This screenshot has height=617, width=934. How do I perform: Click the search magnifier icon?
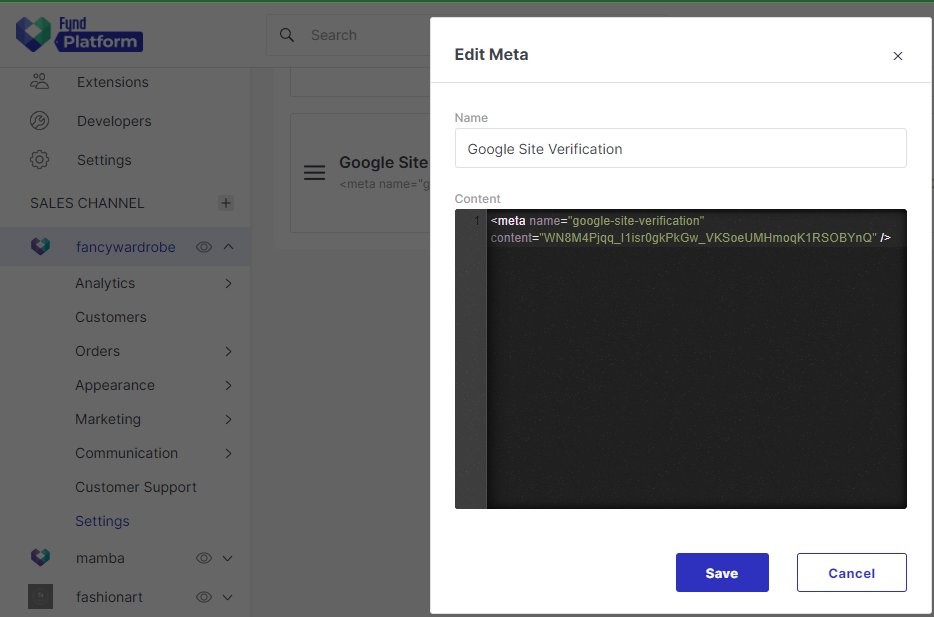point(287,35)
